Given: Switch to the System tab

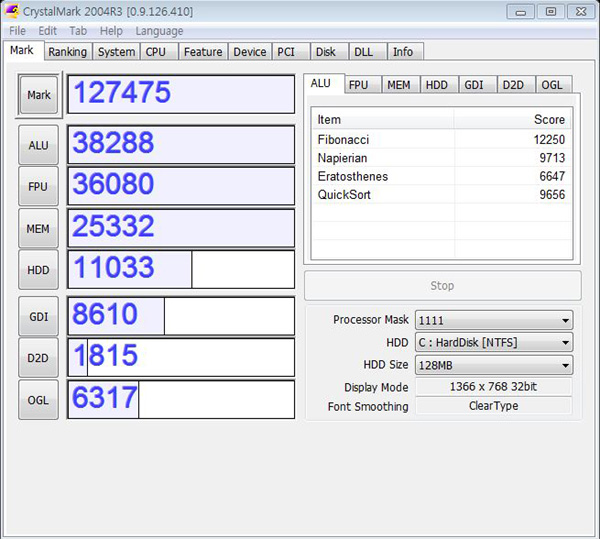Looking at the screenshot, I should (x=116, y=52).
